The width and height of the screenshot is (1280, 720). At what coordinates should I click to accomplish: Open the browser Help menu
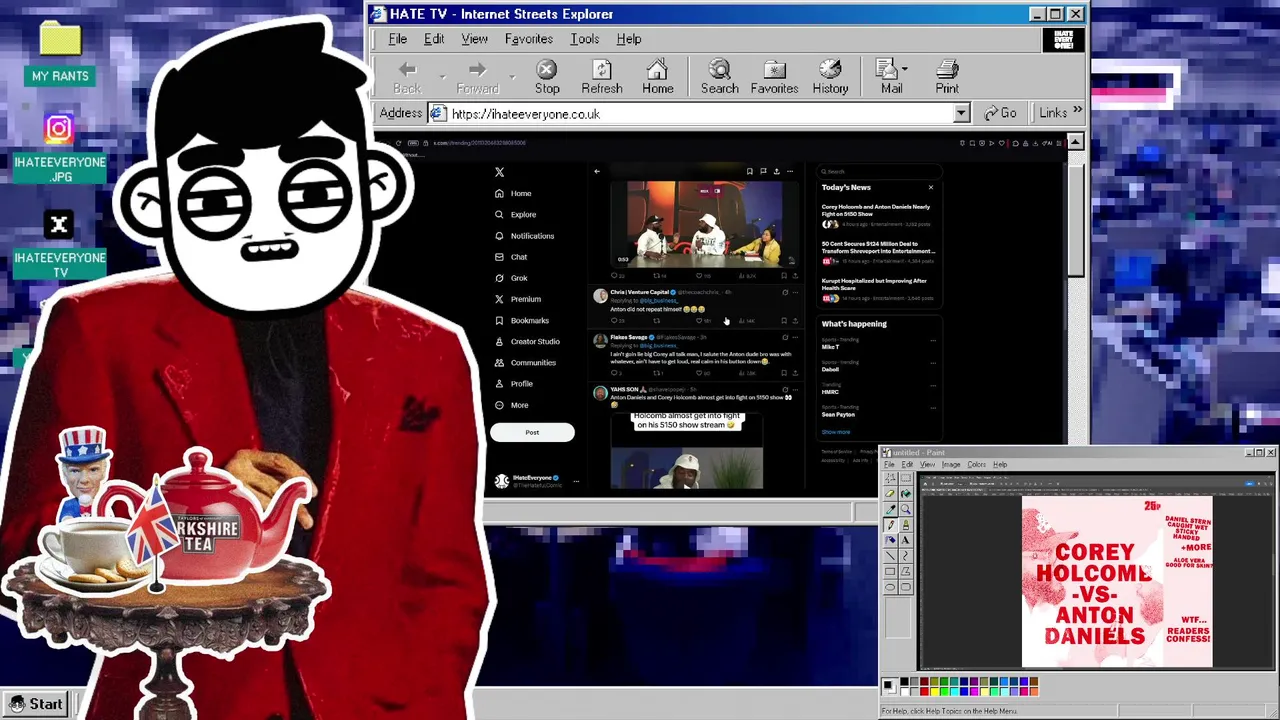pos(629,39)
